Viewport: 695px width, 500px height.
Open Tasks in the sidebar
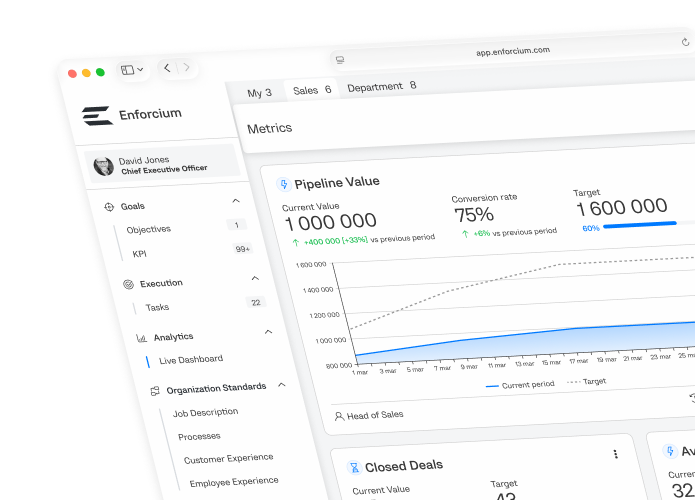click(157, 307)
